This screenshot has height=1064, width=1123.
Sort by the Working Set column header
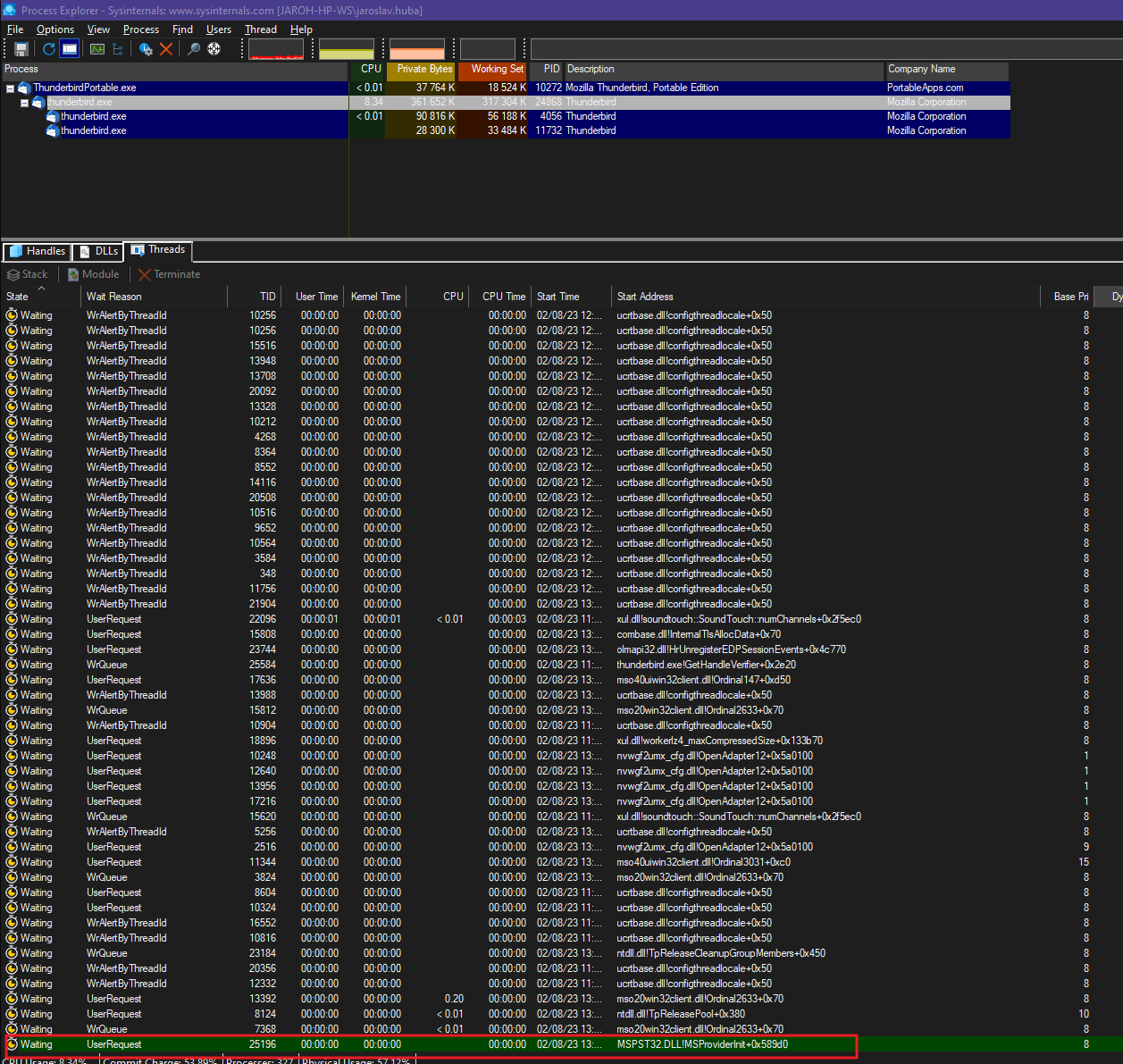tap(492, 70)
